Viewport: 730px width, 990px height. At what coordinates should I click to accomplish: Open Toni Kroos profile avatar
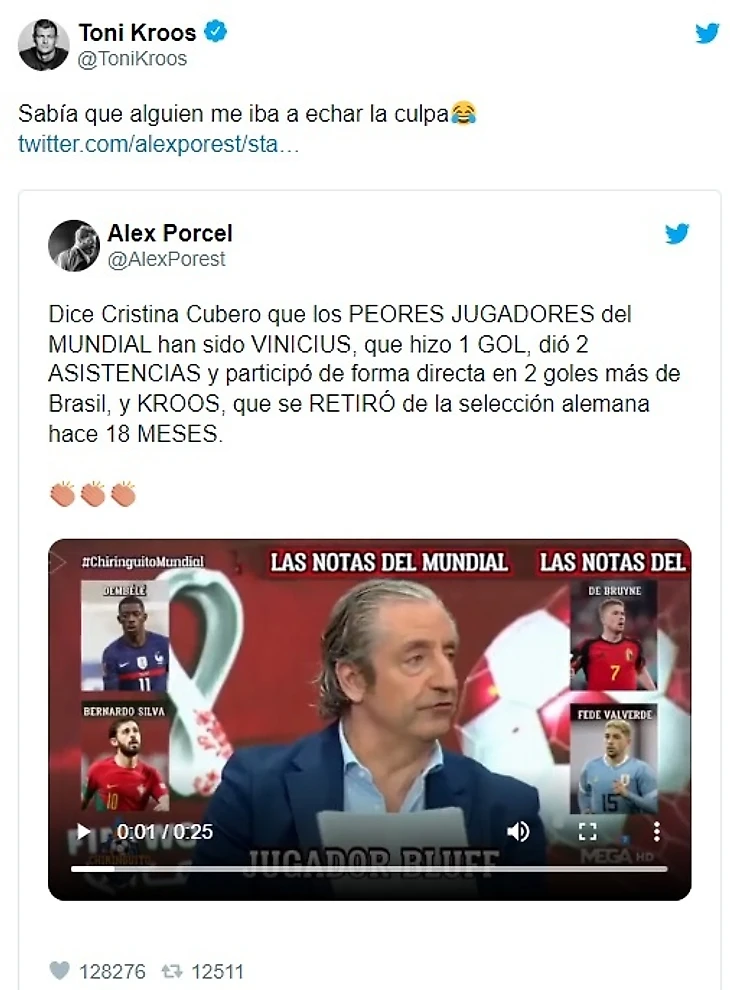(x=44, y=45)
